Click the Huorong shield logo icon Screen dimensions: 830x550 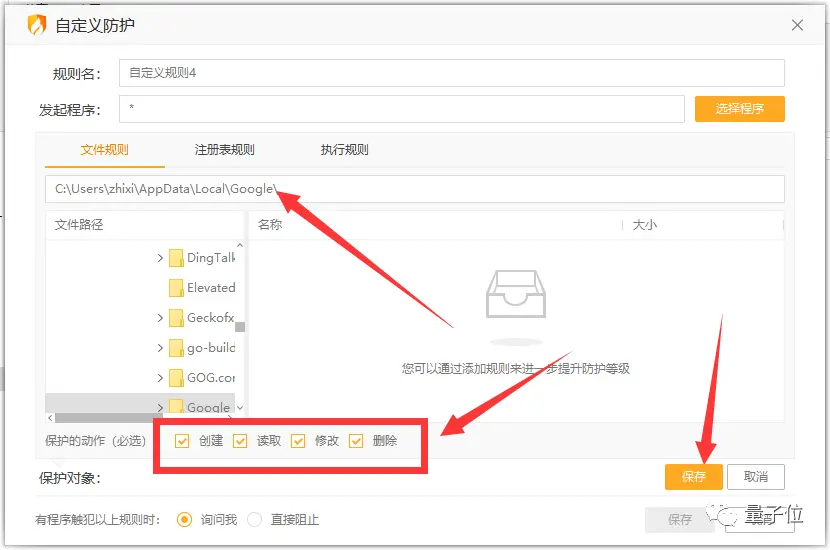click(x=36, y=24)
